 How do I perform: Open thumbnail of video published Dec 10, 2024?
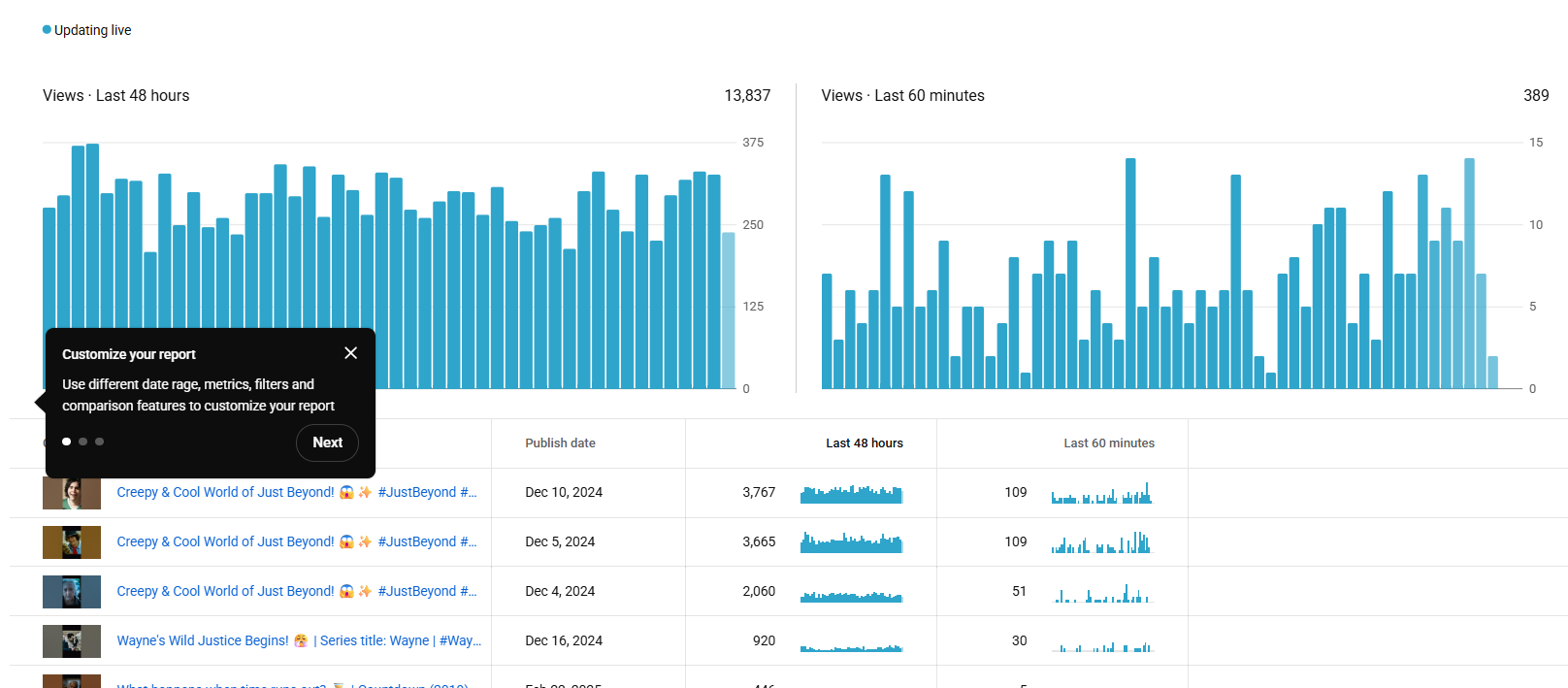point(72,493)
